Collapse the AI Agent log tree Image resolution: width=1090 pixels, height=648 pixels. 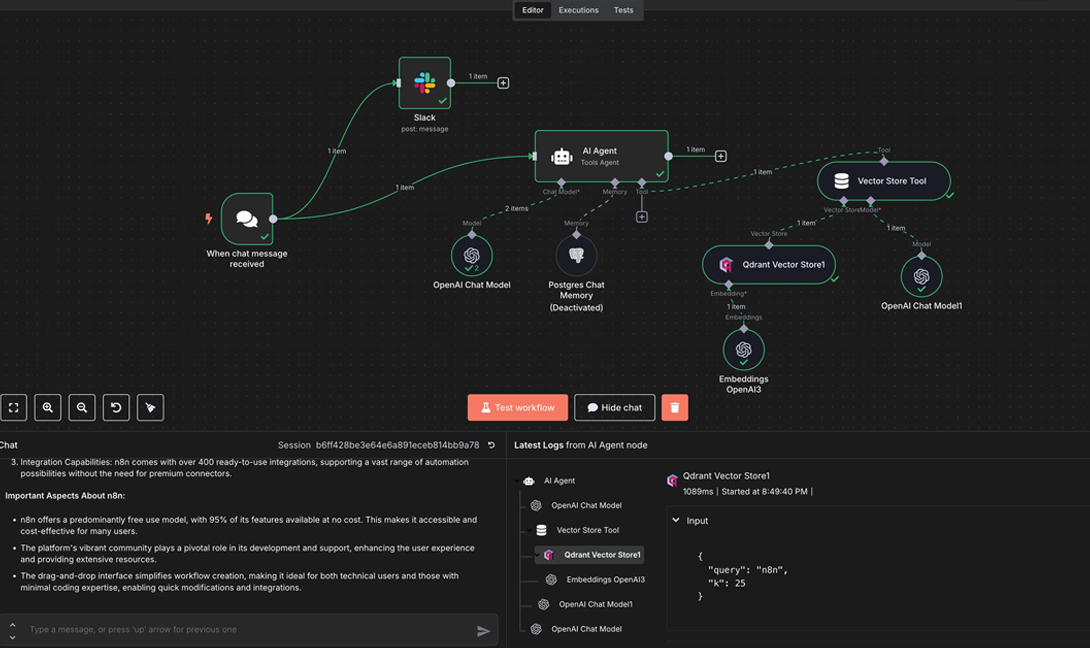pyautogui.click(x=519, y=481)
